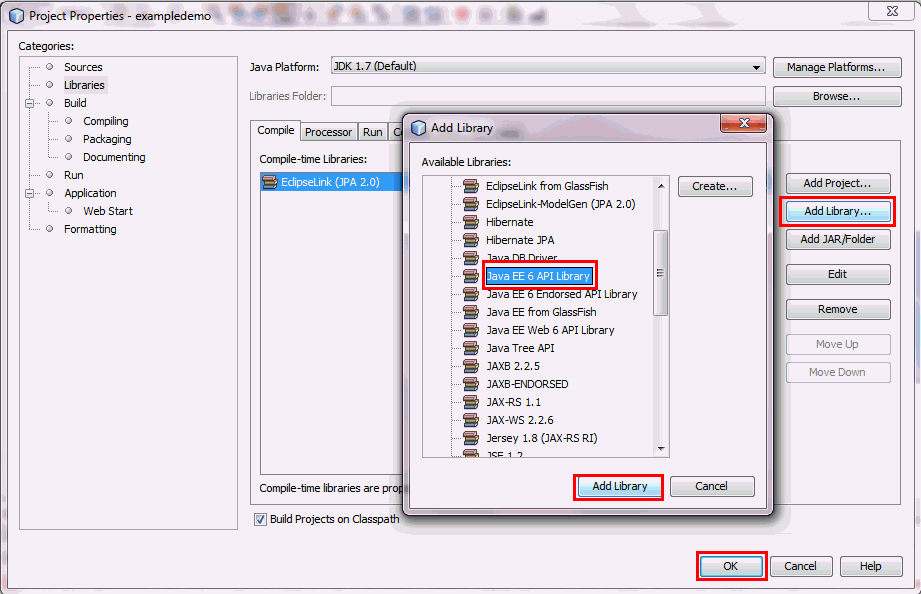921x594 pixels.
Task: Click the Create... library button
Action: (715, 186)
